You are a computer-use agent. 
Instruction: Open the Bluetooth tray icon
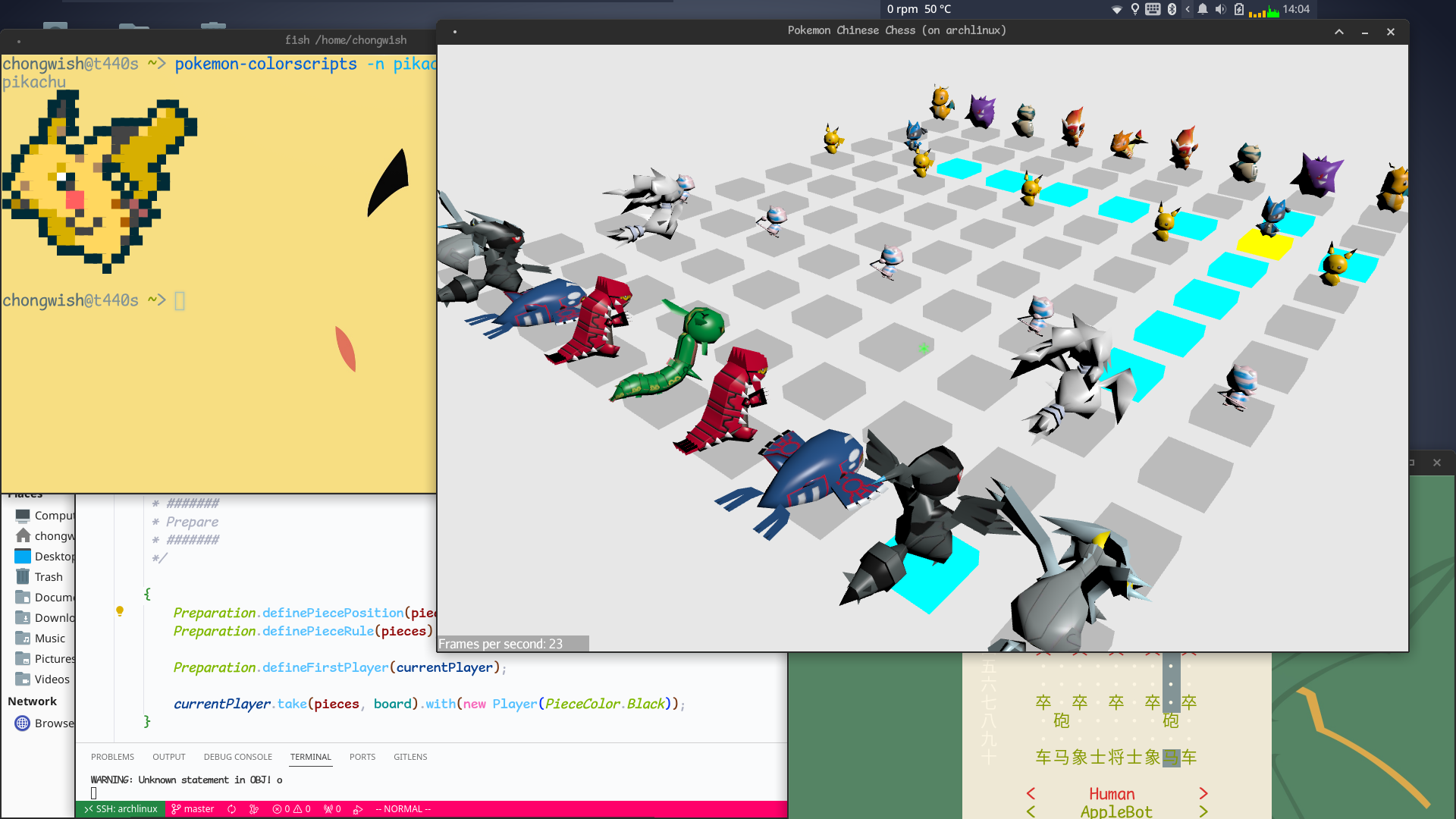coord(1172,9)
